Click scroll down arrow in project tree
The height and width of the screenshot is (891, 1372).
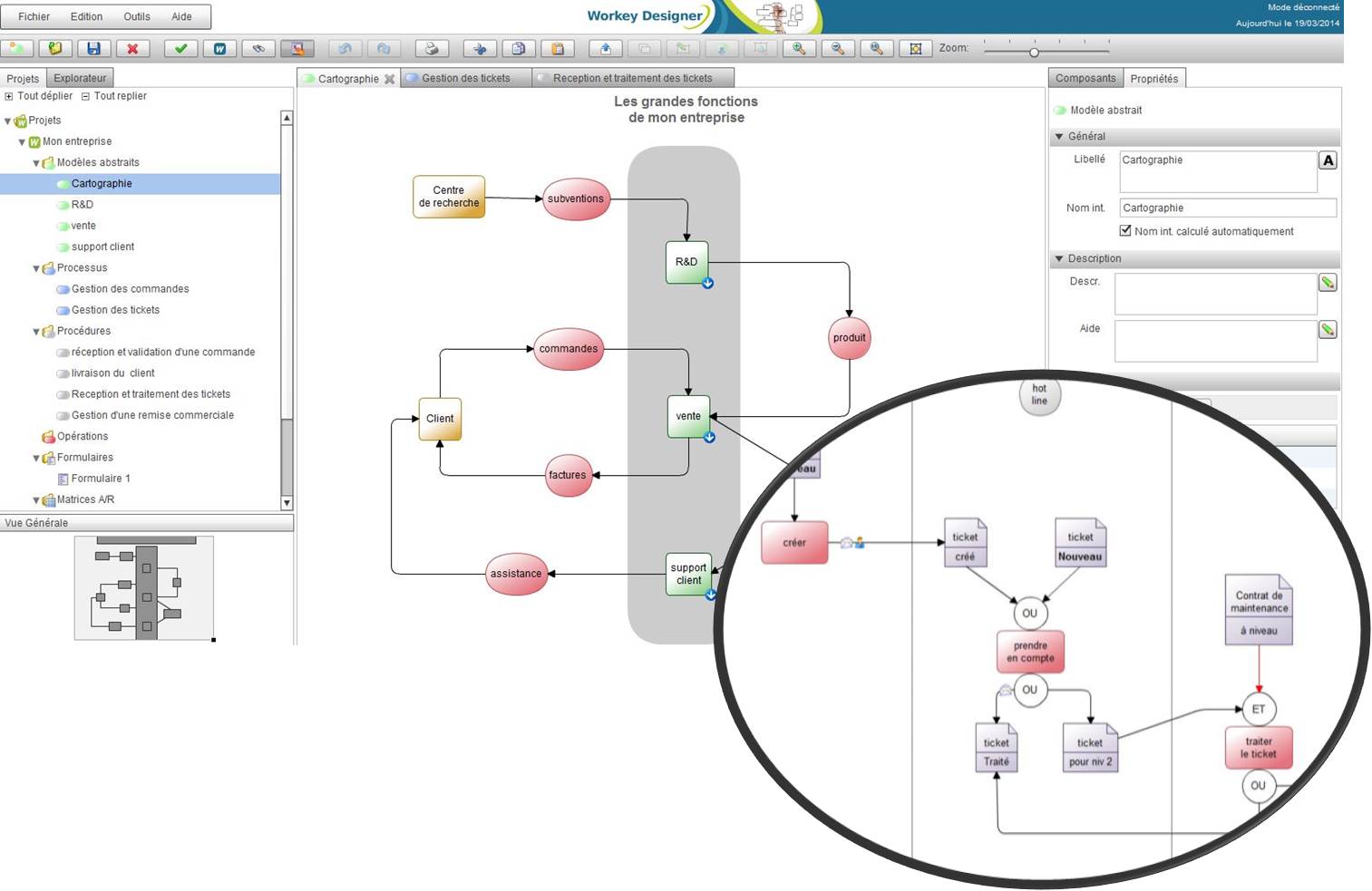(287, 503)
